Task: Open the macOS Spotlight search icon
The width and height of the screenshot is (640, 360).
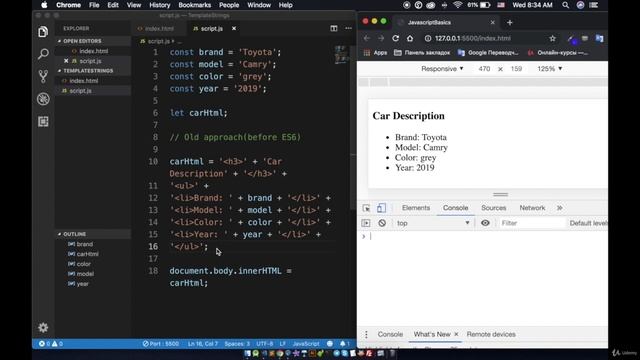Action: click(x=565, y=5)
